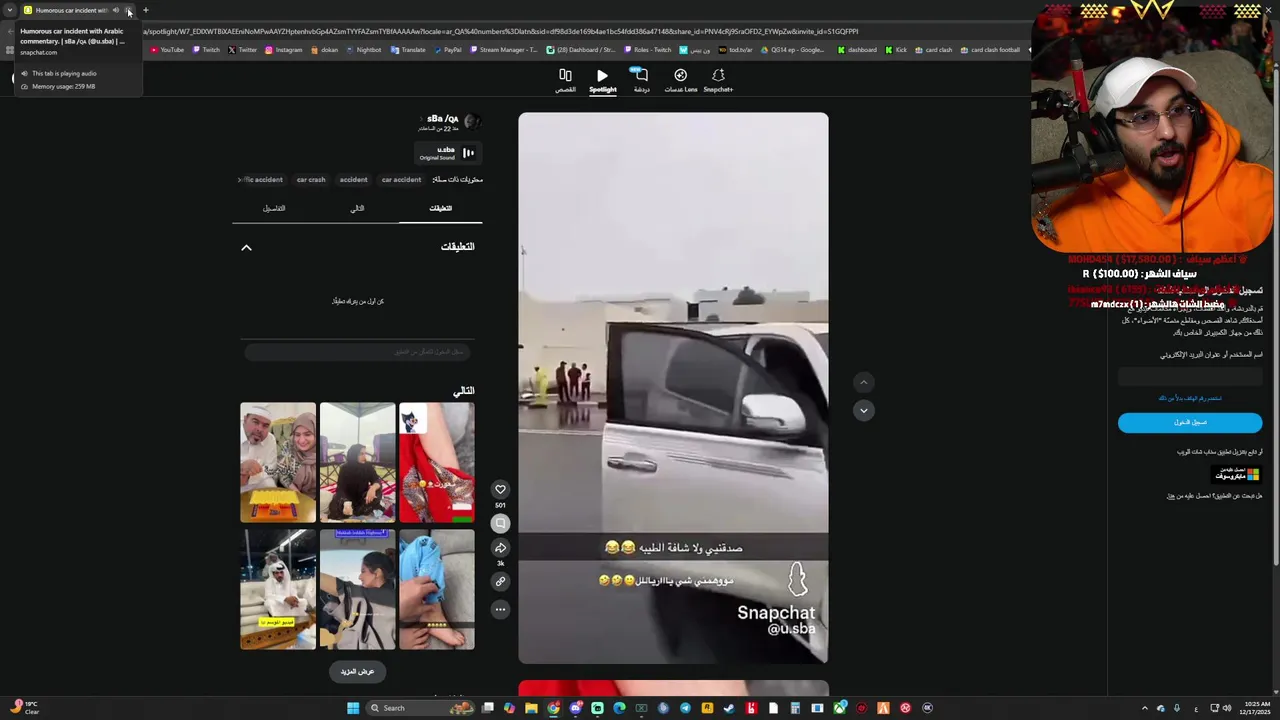Mute the playing Snapchat browser tab
Image resolution: width=1280 pixels, height=720 pixels.
click(x=116, y=10)
